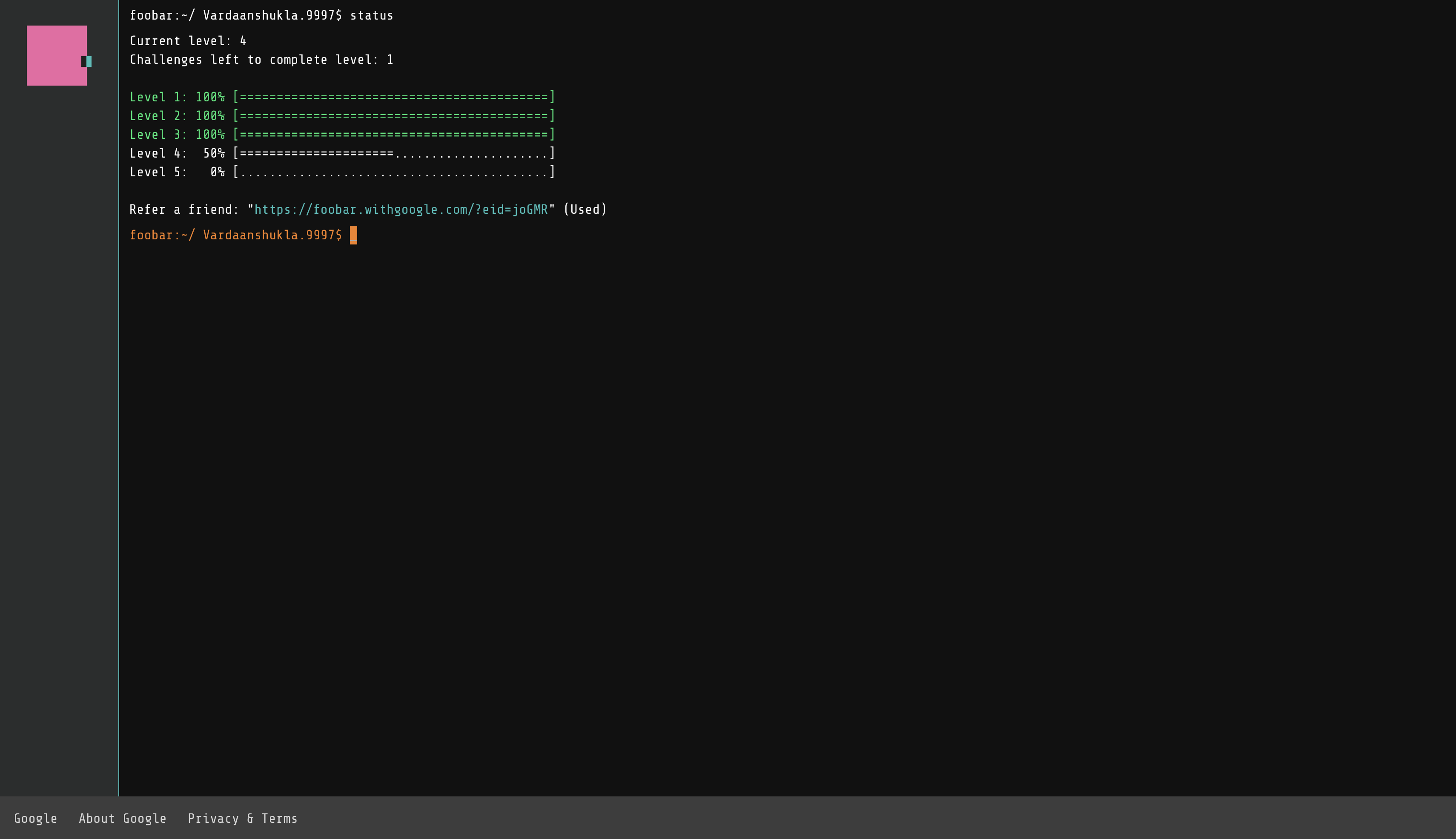Viewport: 1456px width, 839px height.
Task: Click the orange blinking terminal cursor
Action: [354, 235]
